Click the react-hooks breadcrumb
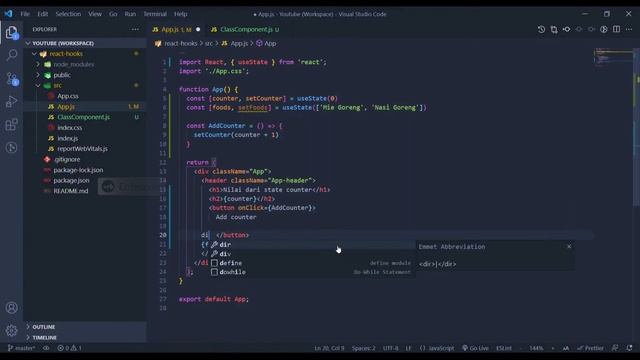 (180, 43)
